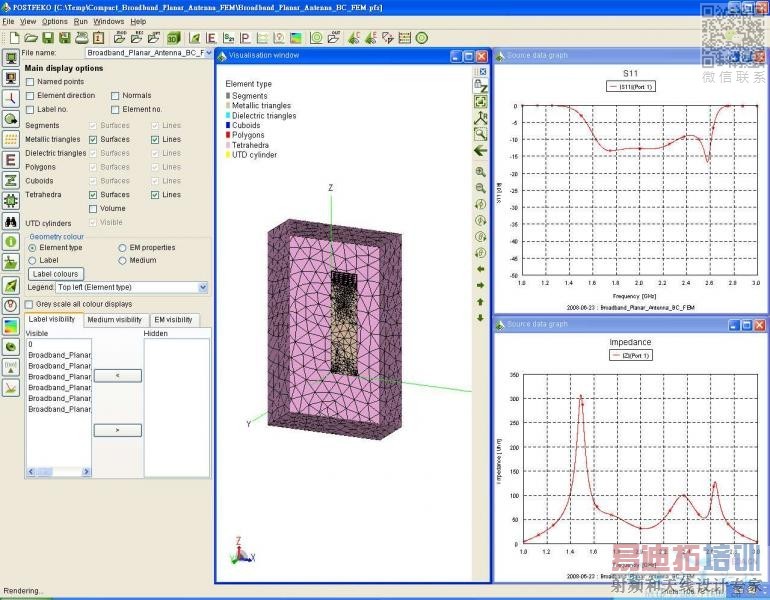Open the Windows menu
The height and width of the screenshot is (600, 770).
109,22
